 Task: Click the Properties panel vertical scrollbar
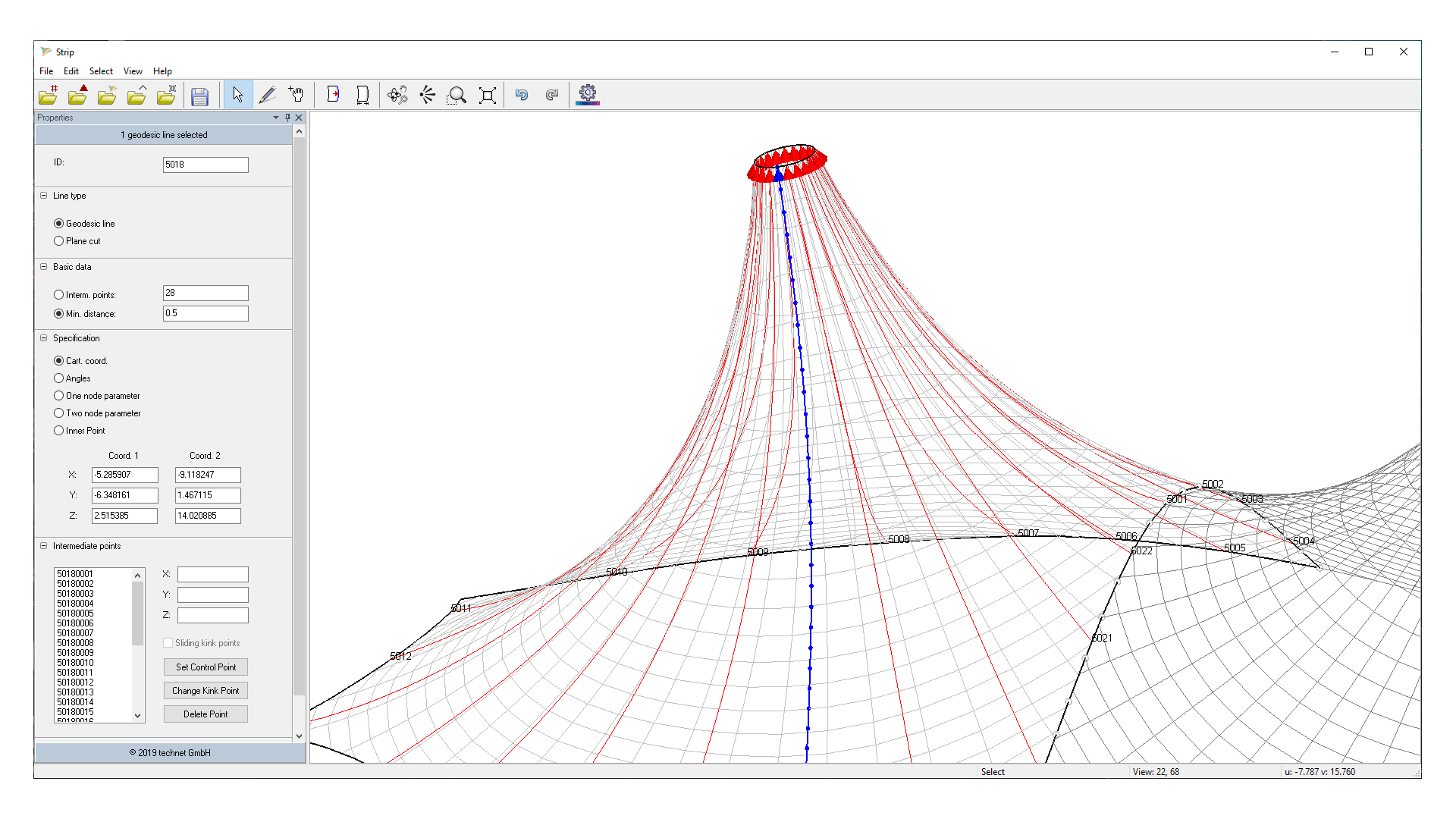coord(299,417)
